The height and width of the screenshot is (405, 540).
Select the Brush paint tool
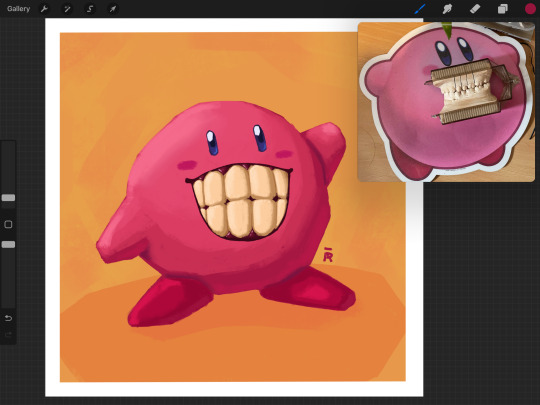click(x=420, y=9)
